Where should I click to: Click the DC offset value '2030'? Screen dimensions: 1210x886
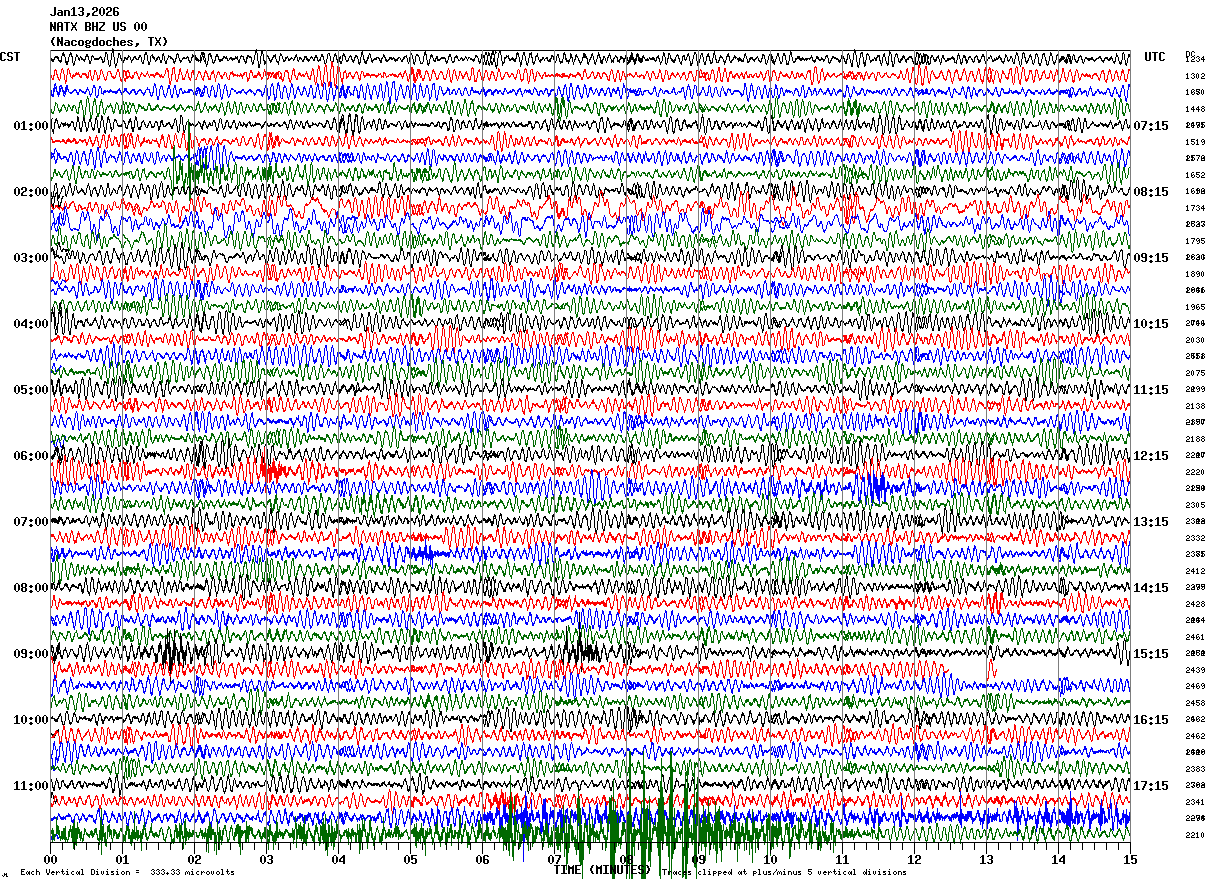(x=1195, y=340)
